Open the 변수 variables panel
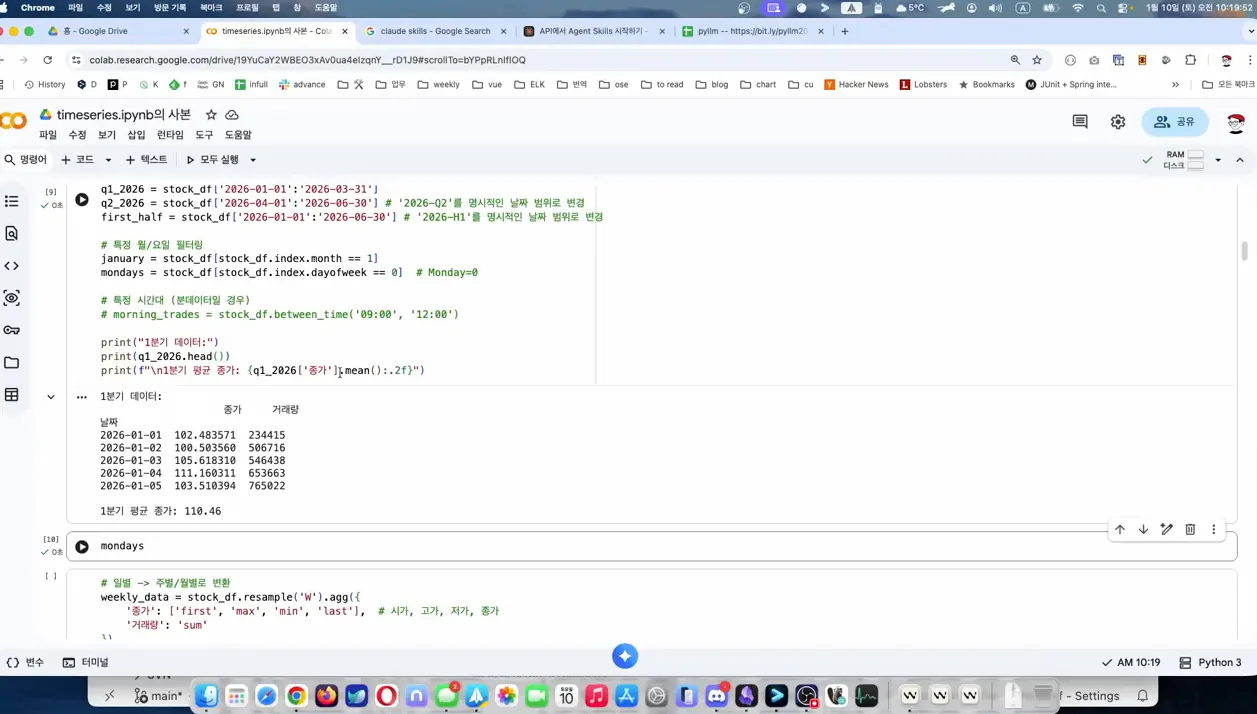 tap(26, 662)
